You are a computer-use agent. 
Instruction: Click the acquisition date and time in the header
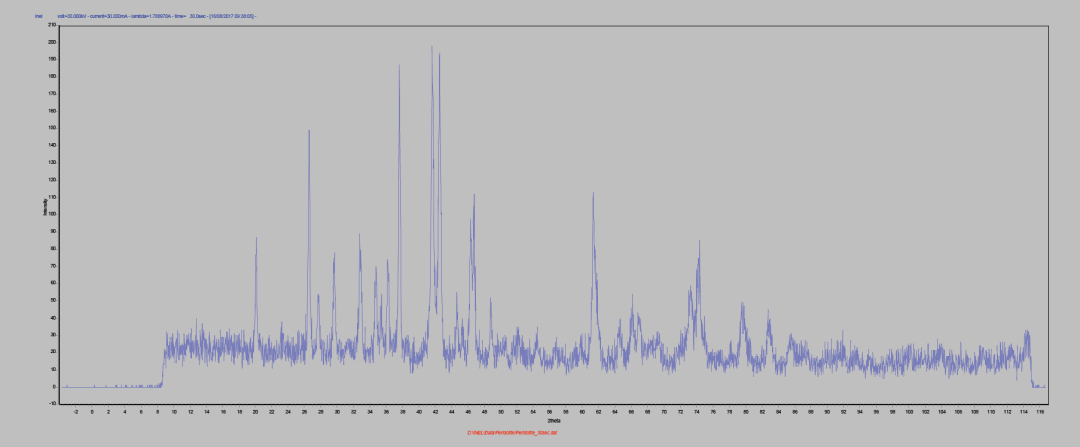231,16
